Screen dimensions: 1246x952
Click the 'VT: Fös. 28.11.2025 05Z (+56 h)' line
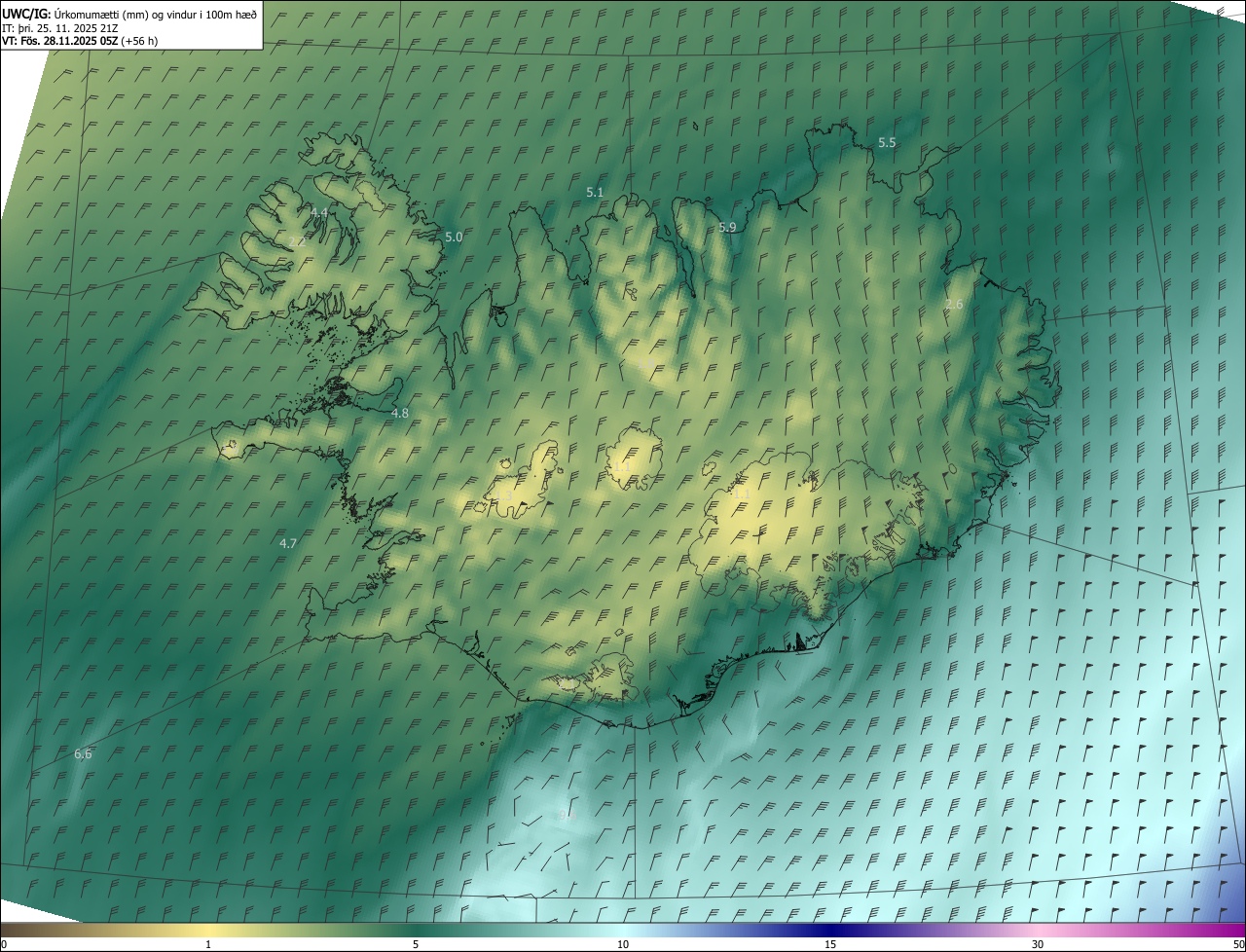[x=80, y=41]
